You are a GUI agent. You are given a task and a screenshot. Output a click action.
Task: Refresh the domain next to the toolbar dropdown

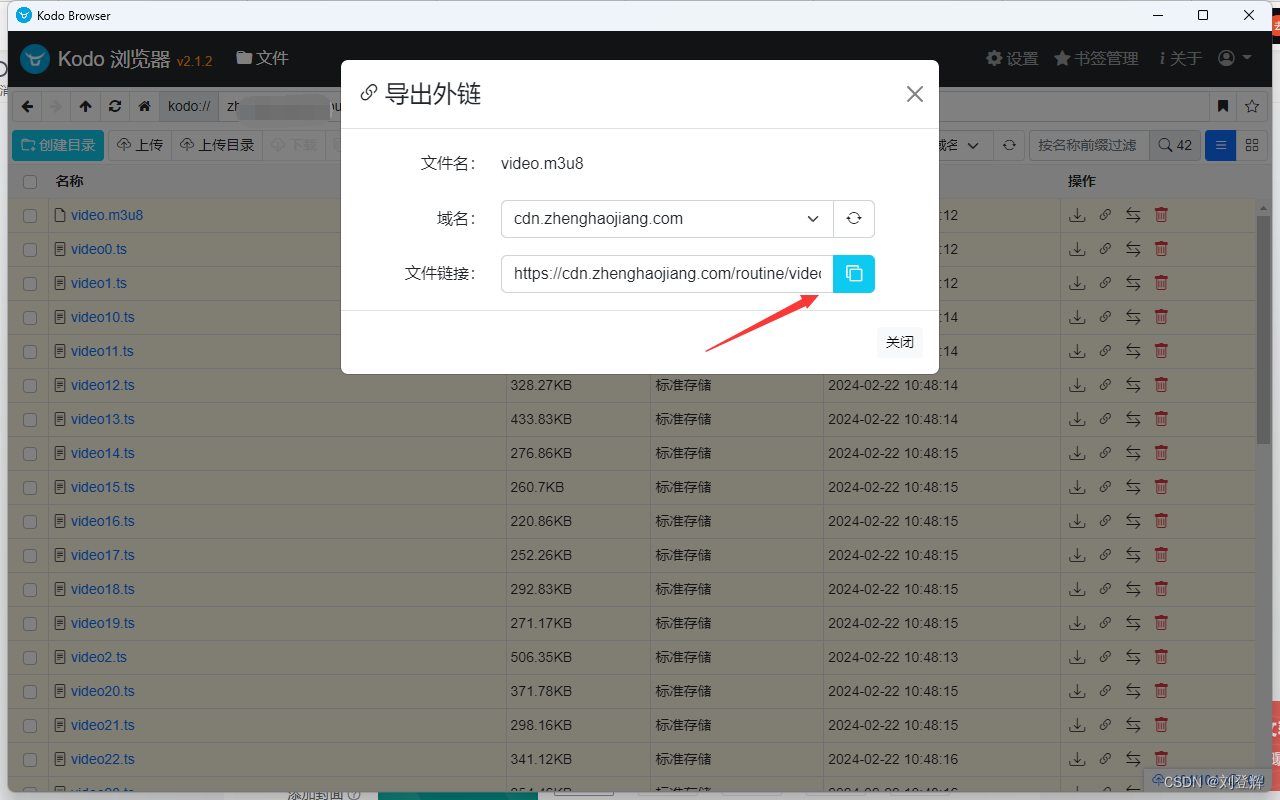(x=1009, y=145)
